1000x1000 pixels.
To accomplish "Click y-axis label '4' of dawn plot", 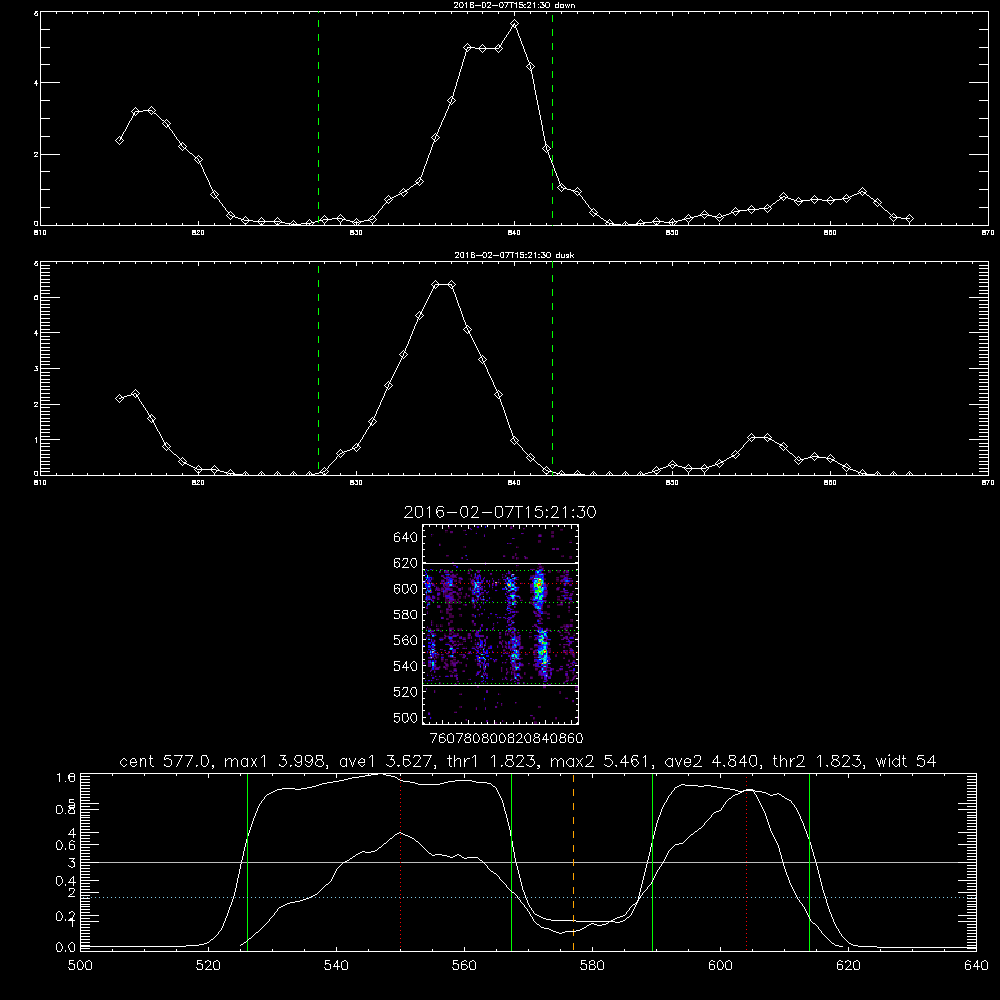I will 36,83.
